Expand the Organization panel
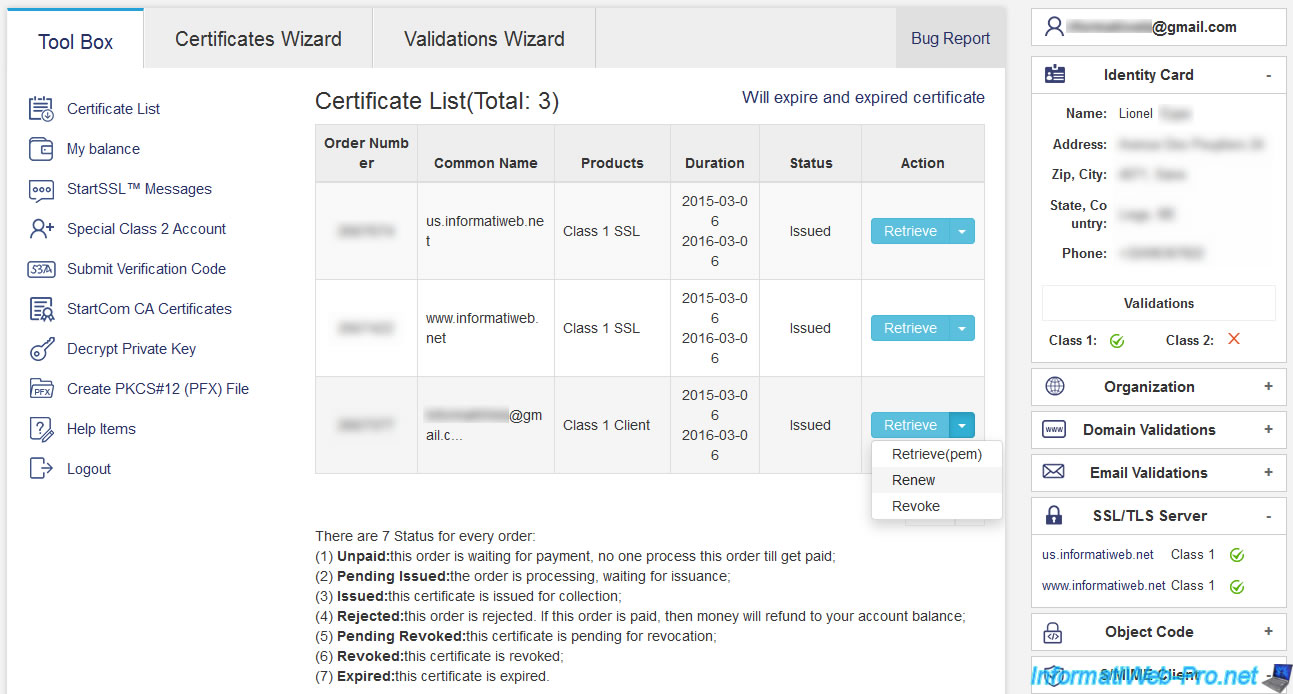The image size is (1293, 694). click(1268, 387)
